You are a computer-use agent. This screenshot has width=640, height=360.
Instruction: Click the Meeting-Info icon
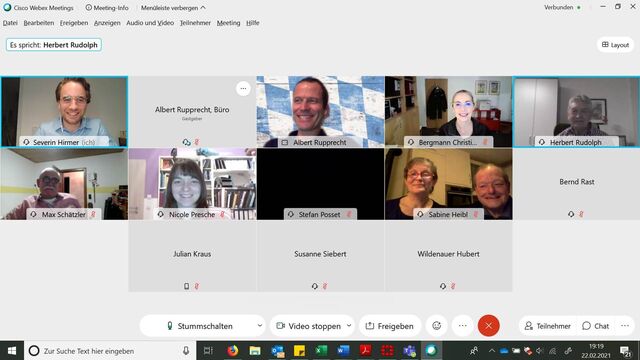pos(89,7)
